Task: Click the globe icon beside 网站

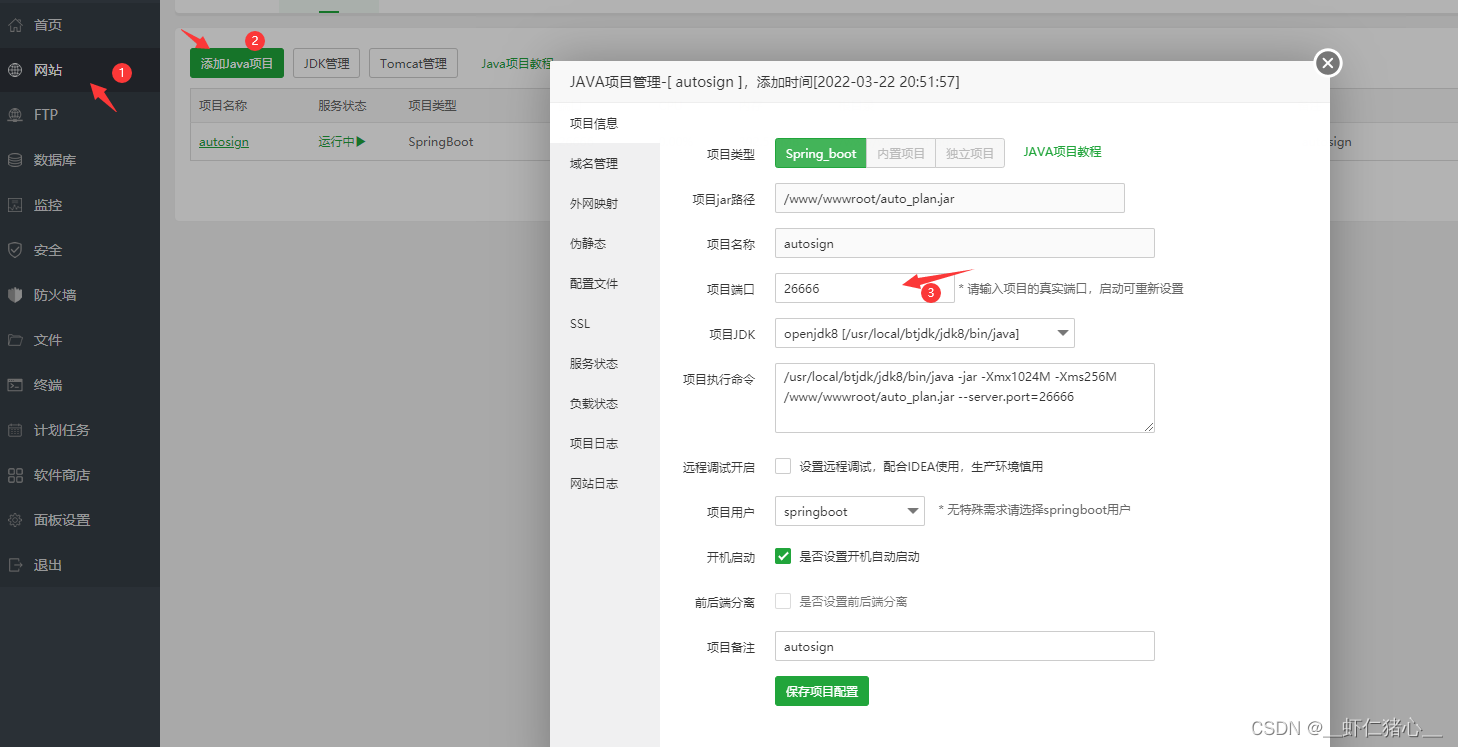Action: click(15, 70)
